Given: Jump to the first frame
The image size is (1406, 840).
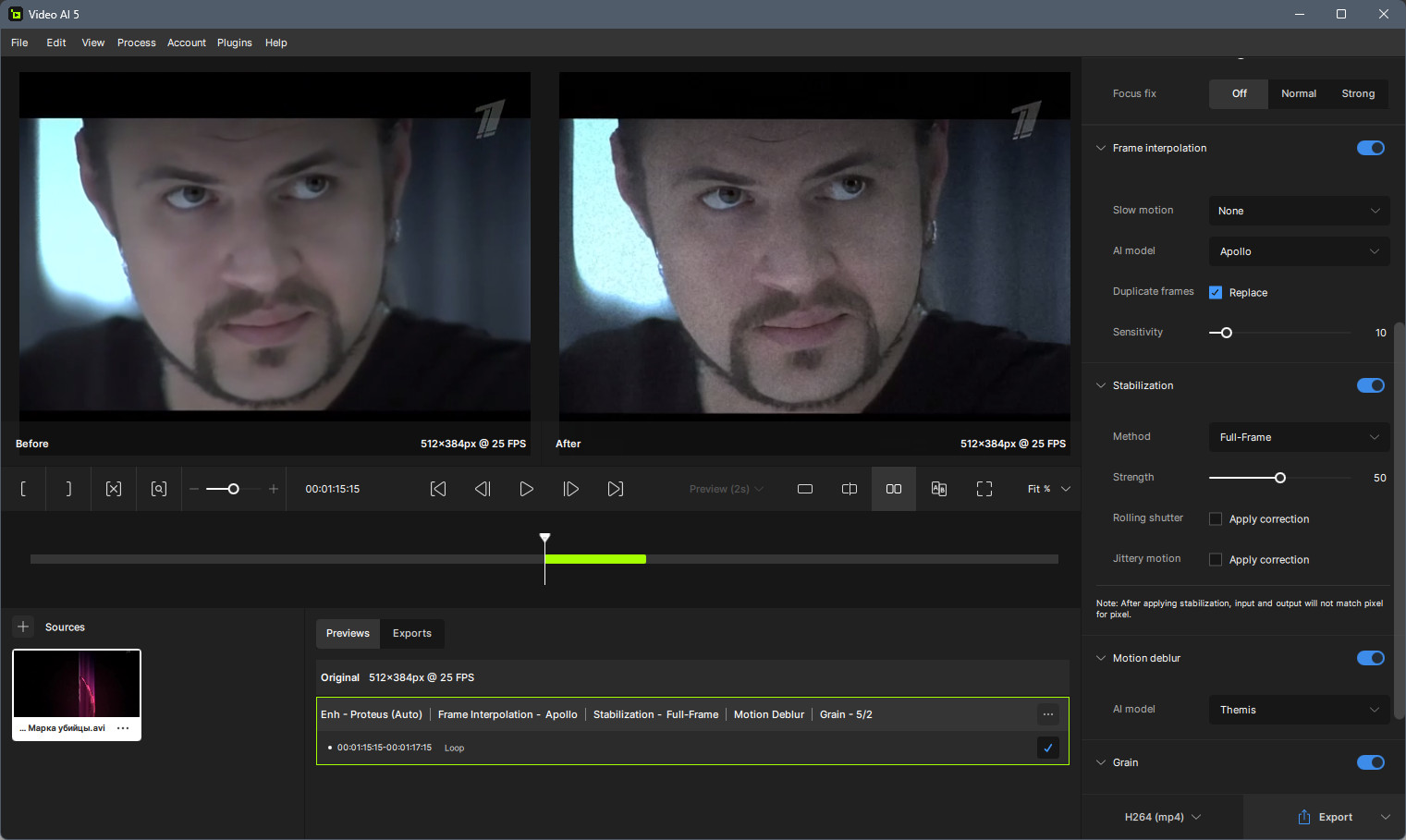Looking at the screenshot, I should 438,489.
